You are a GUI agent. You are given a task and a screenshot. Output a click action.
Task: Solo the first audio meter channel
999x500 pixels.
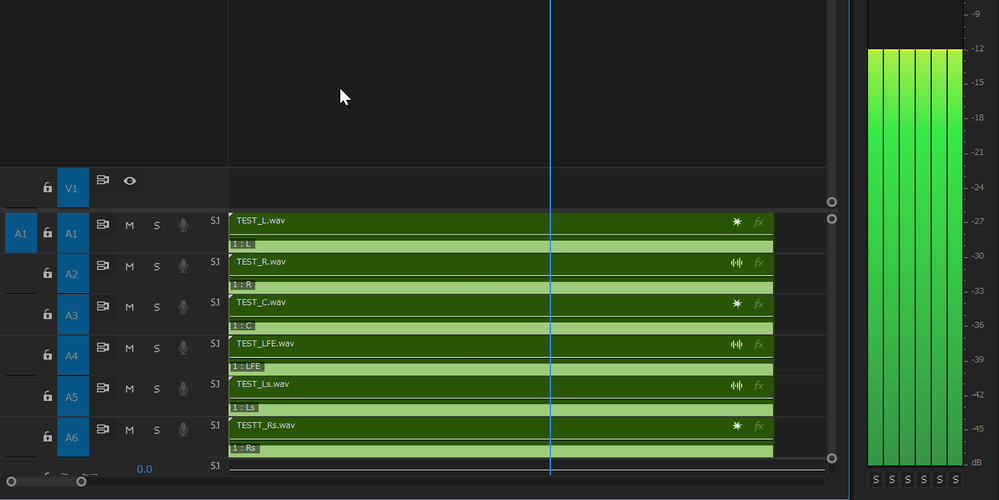click(x=875, y=480)
